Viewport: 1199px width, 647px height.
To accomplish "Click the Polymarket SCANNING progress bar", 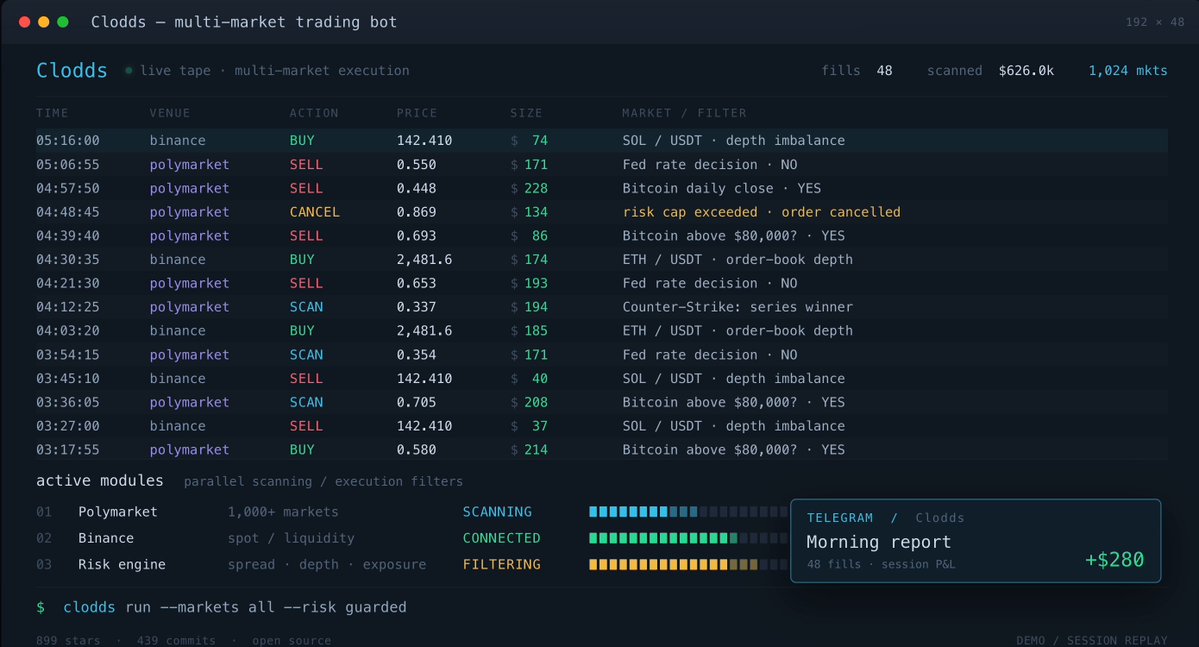I will pos(688,512).
